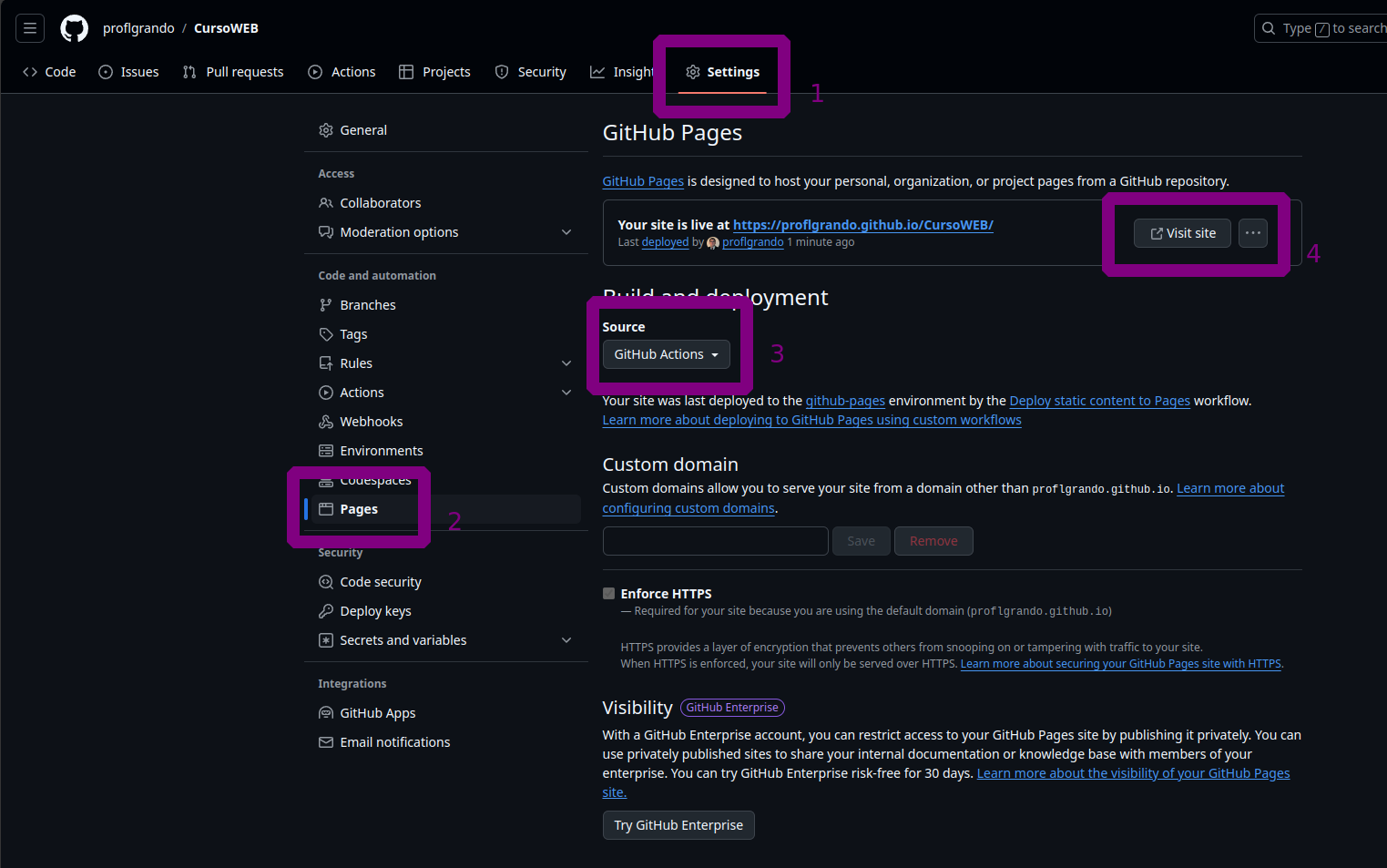Screen dimensions: 1387x868
Task: Click the Code security icon
Action: click(x=326, y=582)
